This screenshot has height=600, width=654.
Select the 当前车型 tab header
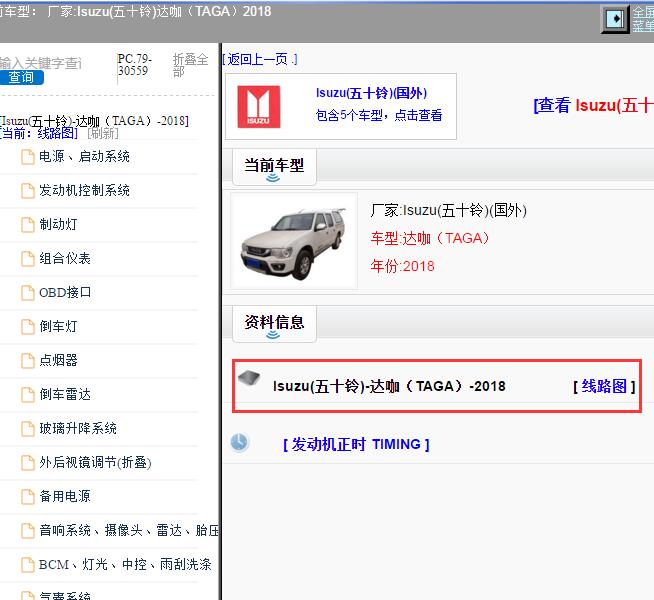[x=274, y=167]
